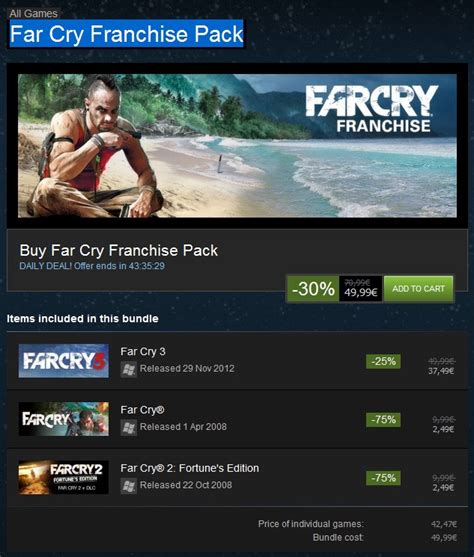Open the Far Cry® title link
Screen dimensions: 474x557
click(142, 410)
